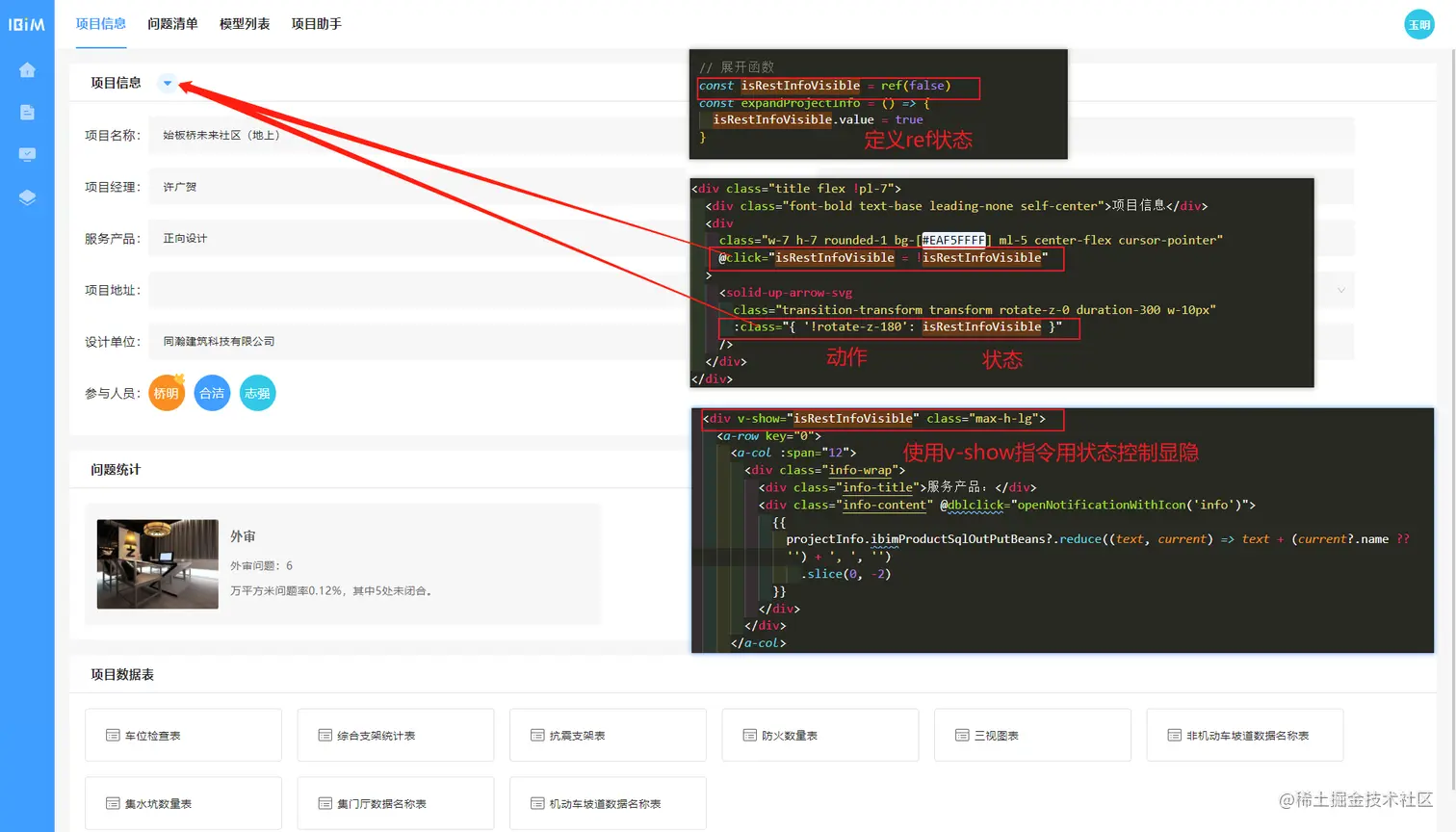1456x832 pixels.
Task: Switch to the 项目助手 tab
Action: (317, 24)
